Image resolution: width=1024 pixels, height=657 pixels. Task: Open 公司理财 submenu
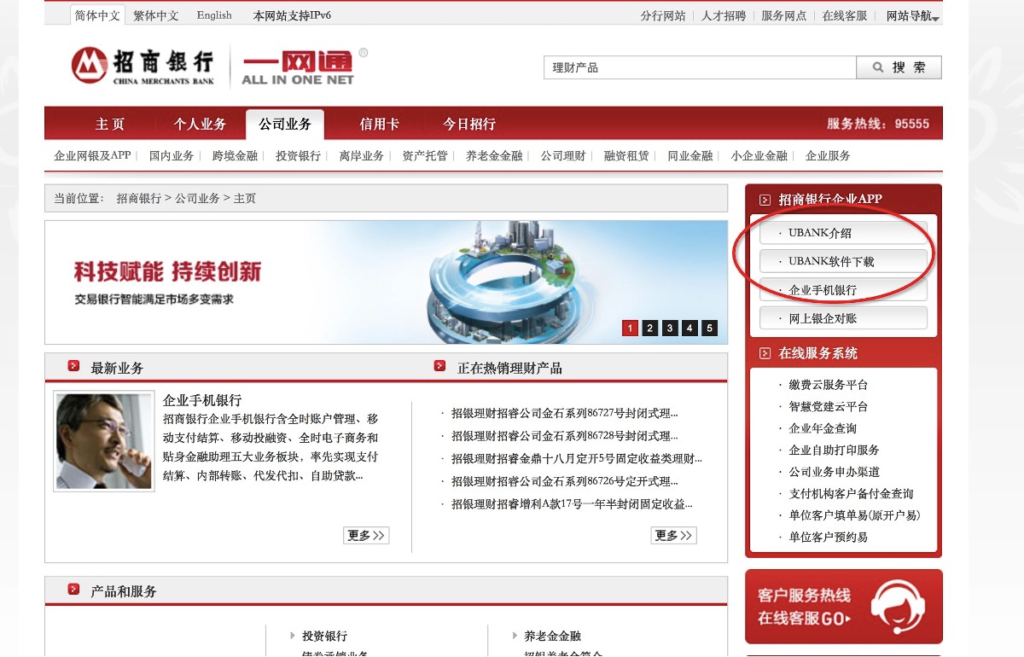click(x=563, y=155)
